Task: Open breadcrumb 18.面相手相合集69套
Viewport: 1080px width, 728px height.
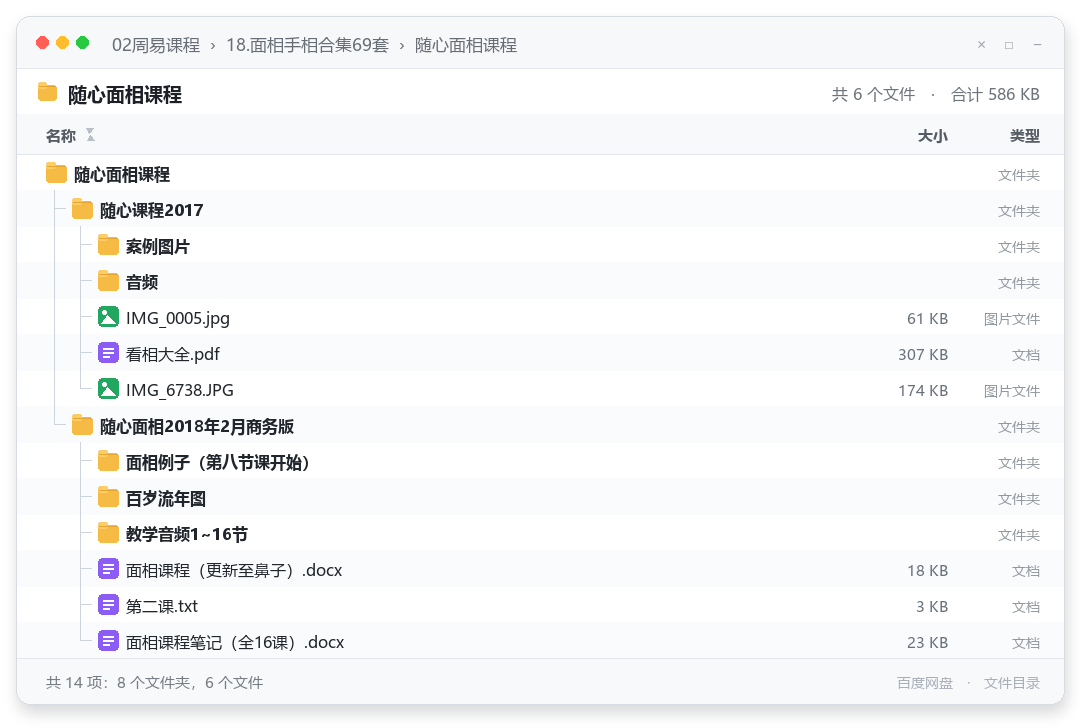Action: [x=307, y=45]
